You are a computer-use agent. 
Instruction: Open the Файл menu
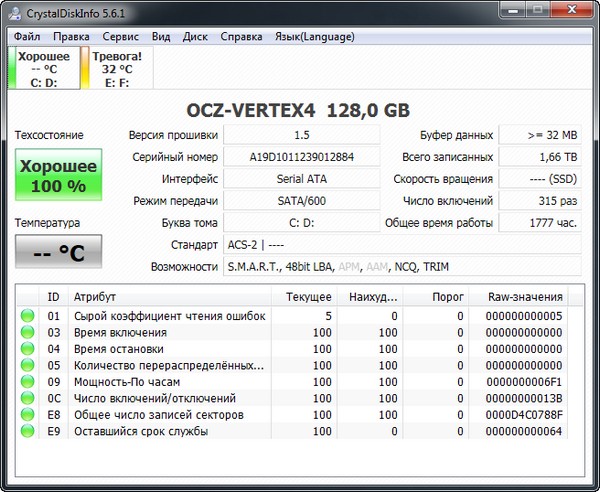point(28,37)
